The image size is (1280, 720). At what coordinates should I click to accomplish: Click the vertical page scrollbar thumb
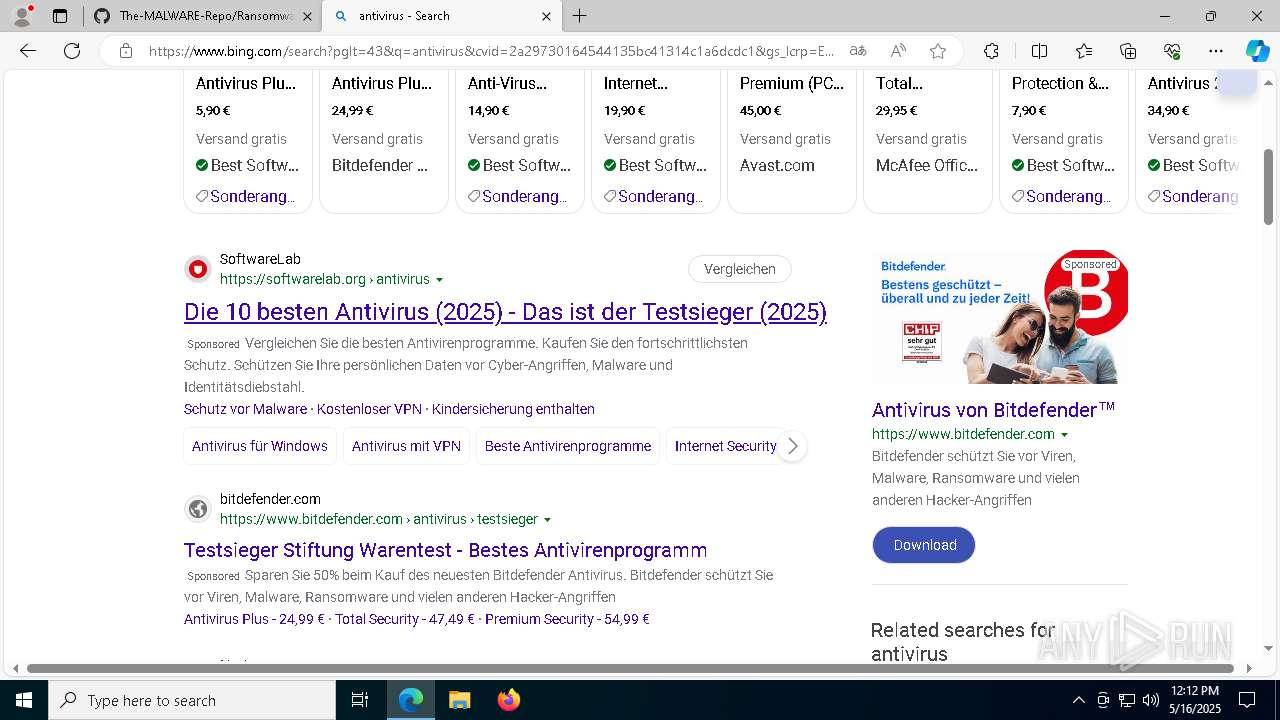[x=1269, y=187]
